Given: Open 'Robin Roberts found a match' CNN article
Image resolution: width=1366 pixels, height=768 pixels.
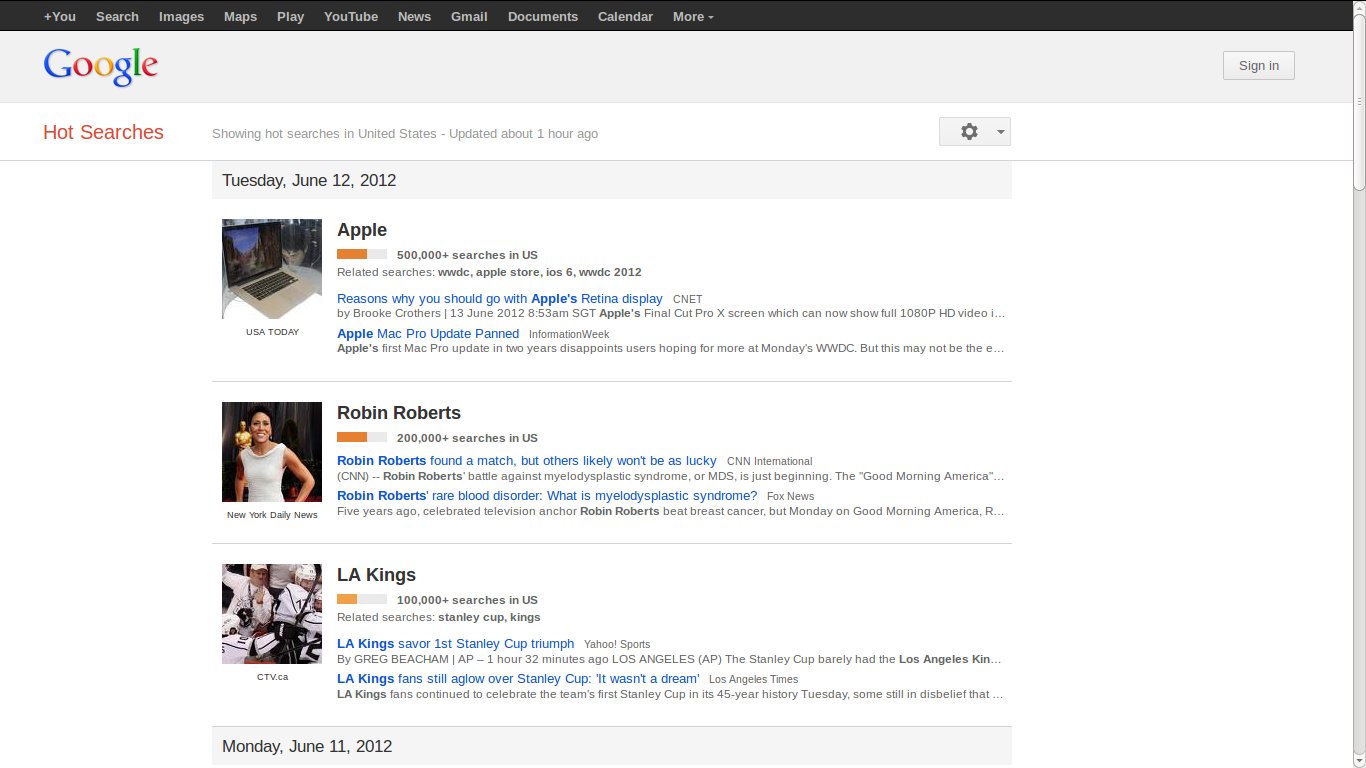Looking at the screenshot, I should (527, 460).
